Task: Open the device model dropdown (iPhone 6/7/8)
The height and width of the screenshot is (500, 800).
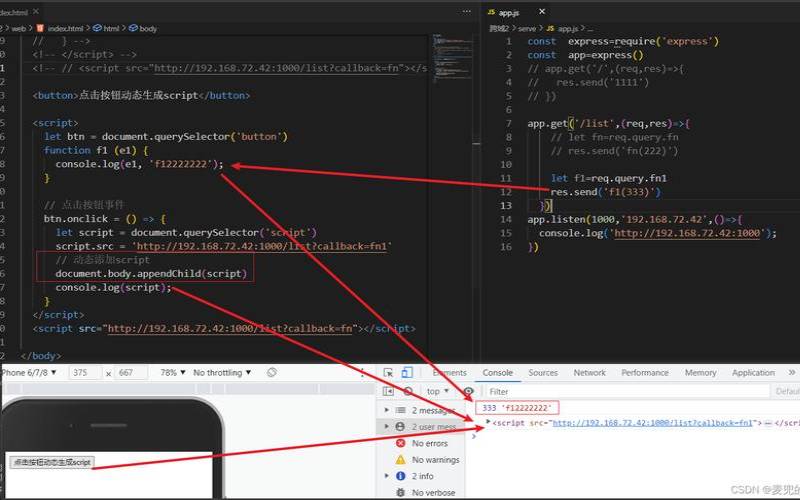Action: tap(28, 372)
